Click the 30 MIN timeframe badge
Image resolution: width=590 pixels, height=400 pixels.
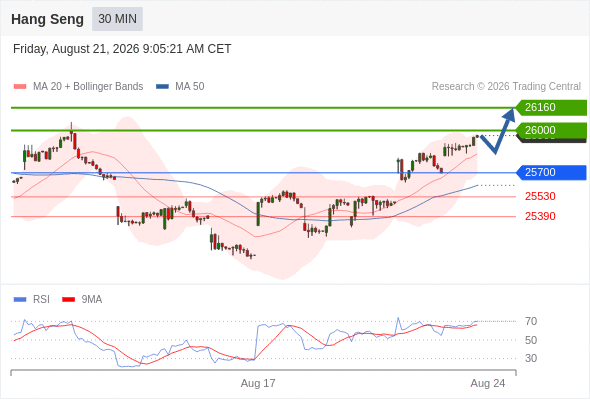click(x=117, y=19)
